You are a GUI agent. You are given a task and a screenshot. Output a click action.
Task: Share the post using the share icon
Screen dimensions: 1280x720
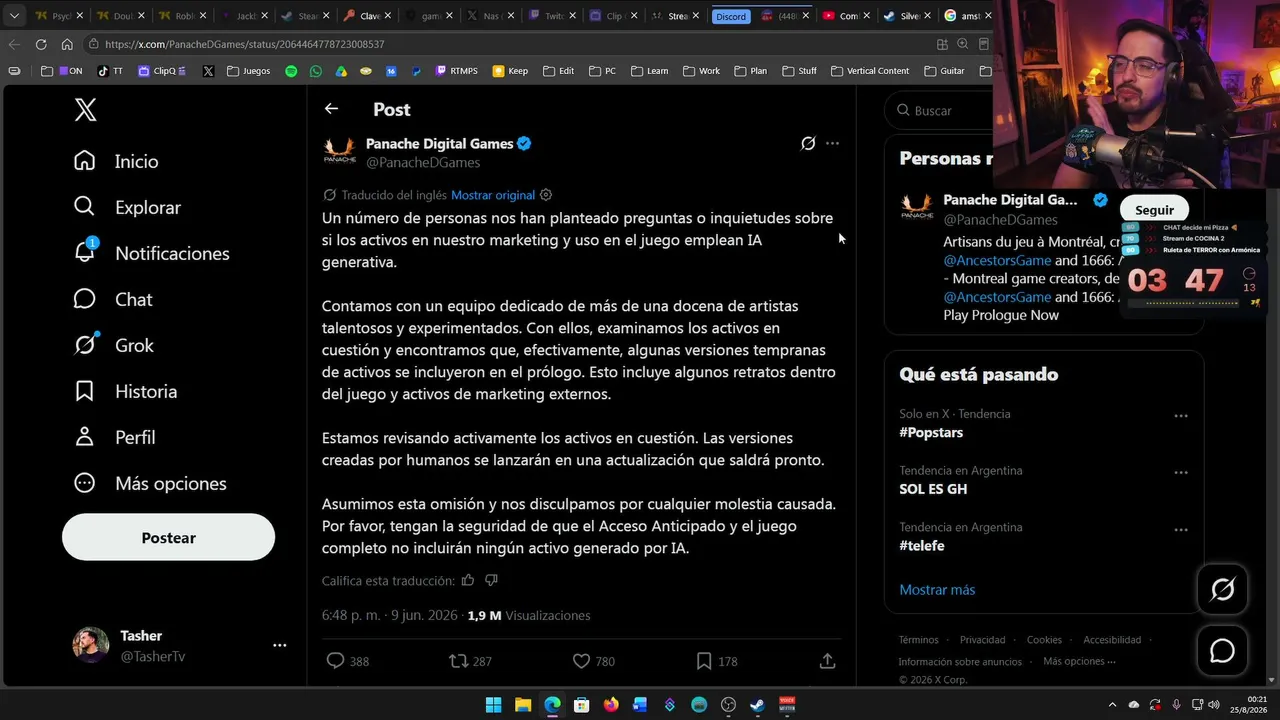point(827,661)
